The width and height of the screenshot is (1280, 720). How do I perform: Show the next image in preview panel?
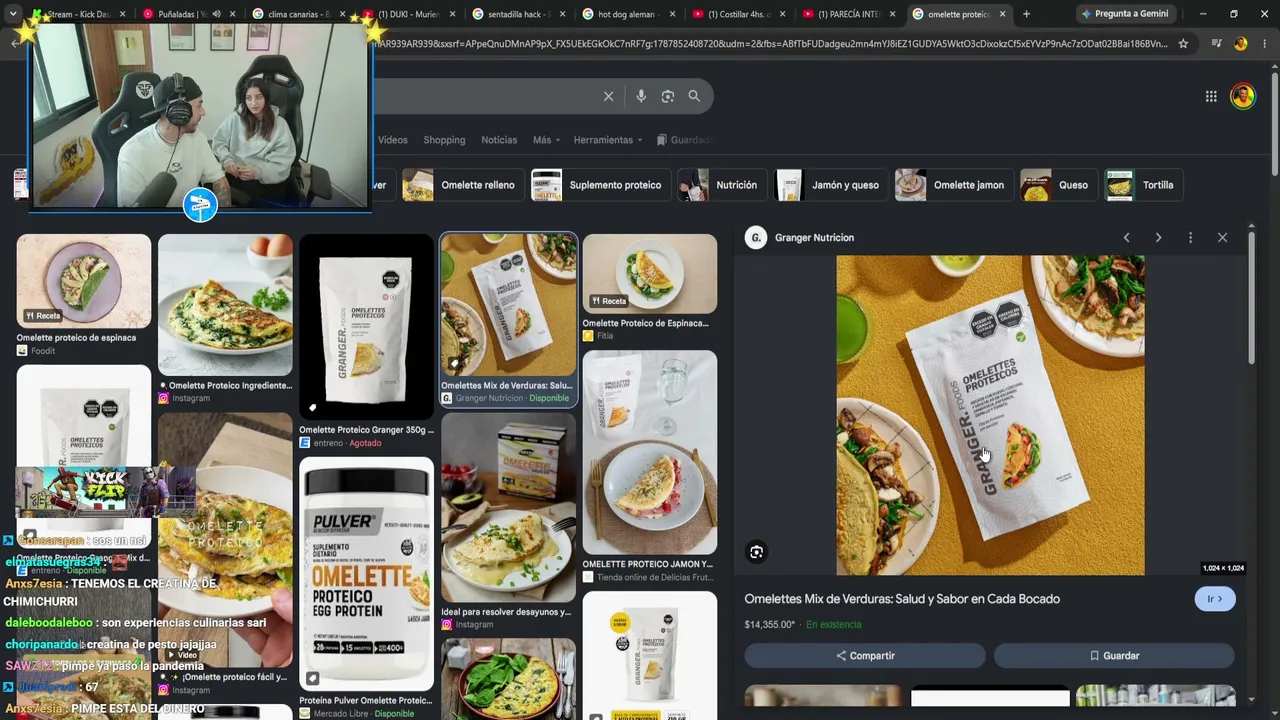pos(1158,238)
